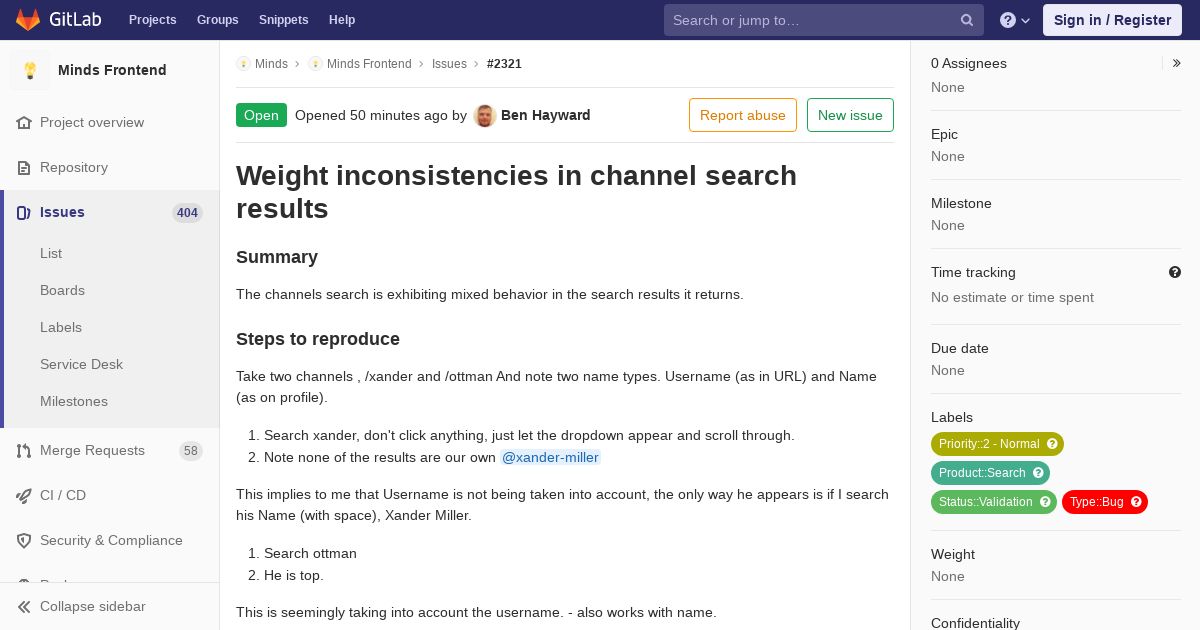1200x630 pixels.
Task: Click the Priority::2 - Normal label
Action: (x=997, y=444)
